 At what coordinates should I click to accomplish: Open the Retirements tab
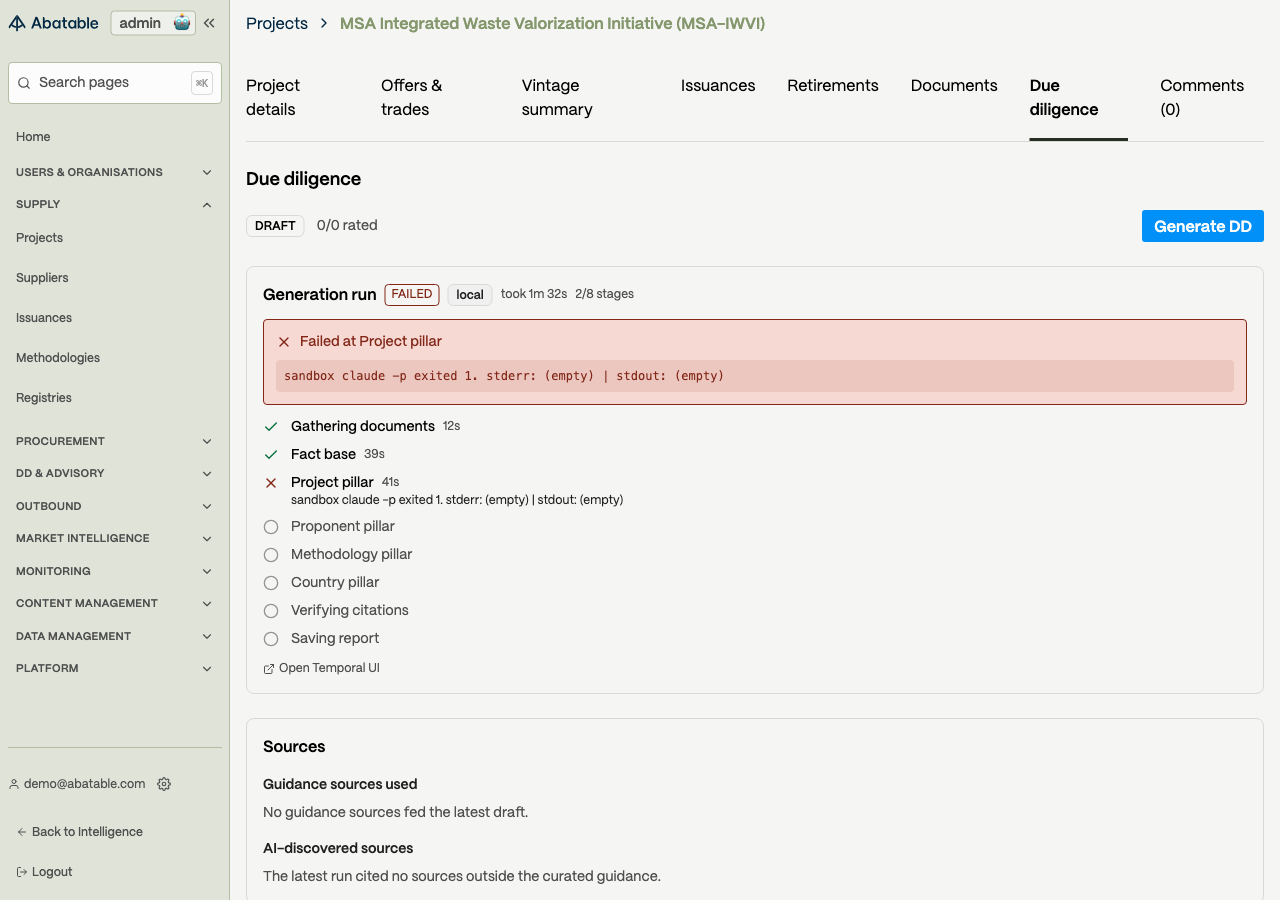tap(833, 86)
